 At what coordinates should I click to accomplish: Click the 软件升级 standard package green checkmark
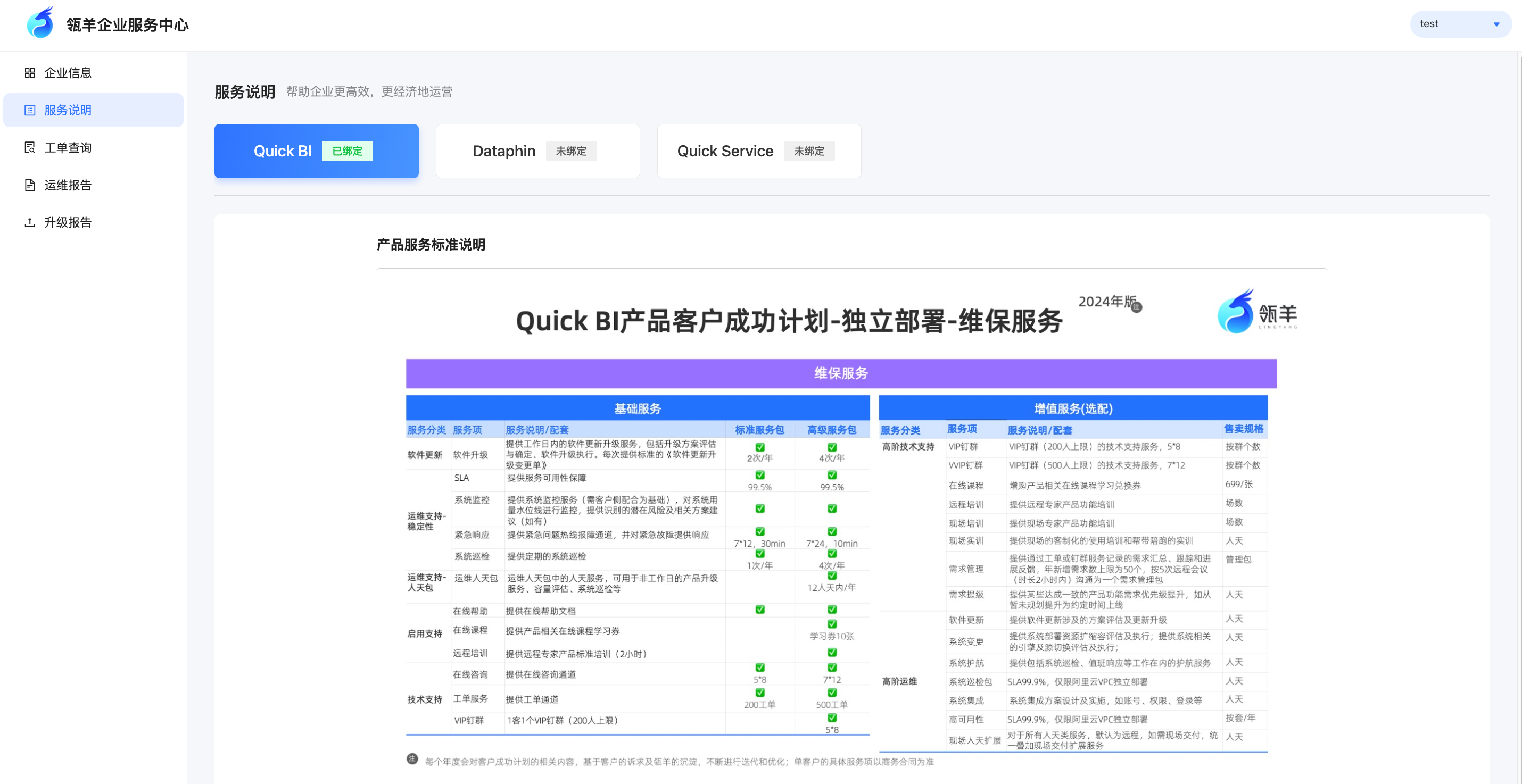760,447
